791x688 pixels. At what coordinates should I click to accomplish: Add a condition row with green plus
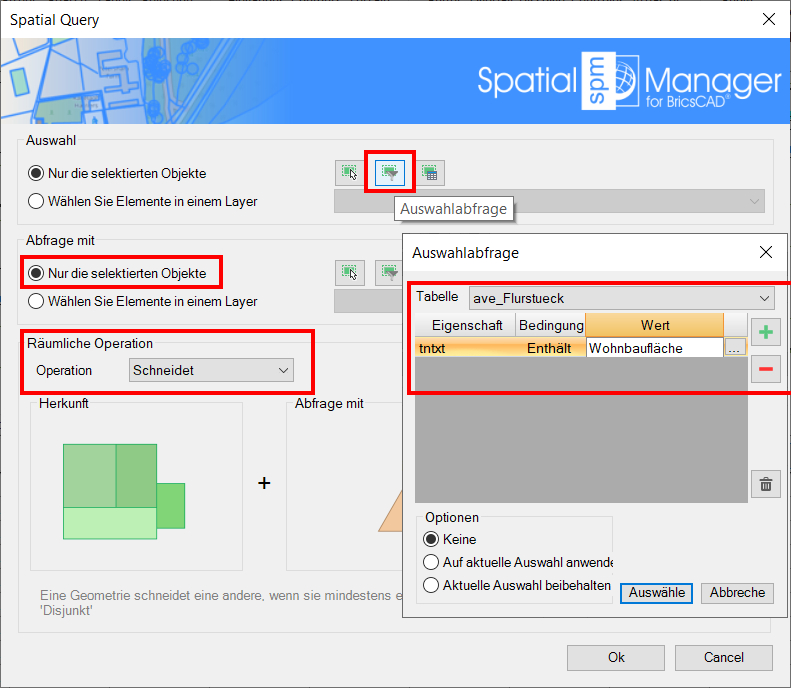pyautogui.click(x=765, y=333)
